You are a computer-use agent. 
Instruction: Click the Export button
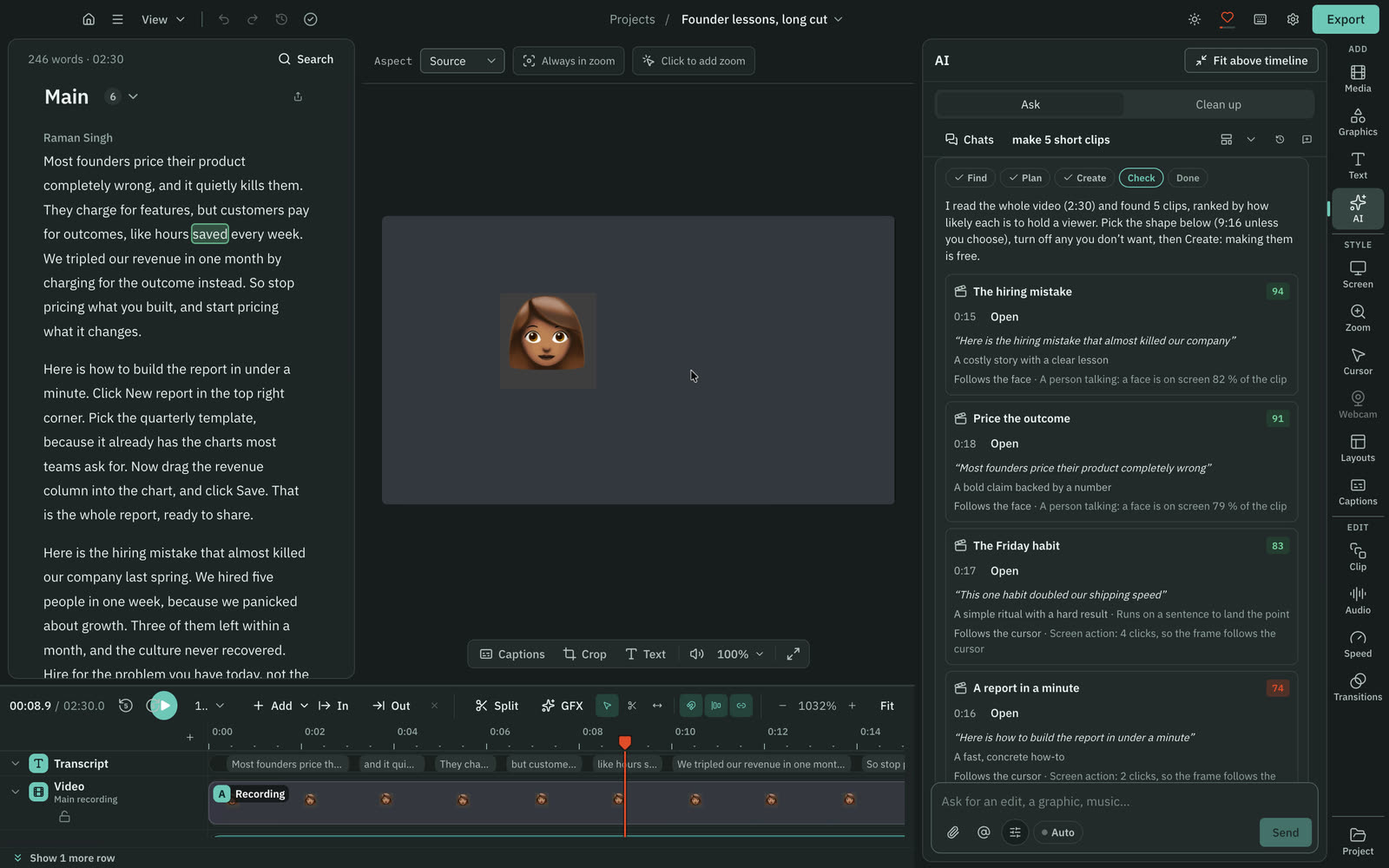1345,19
